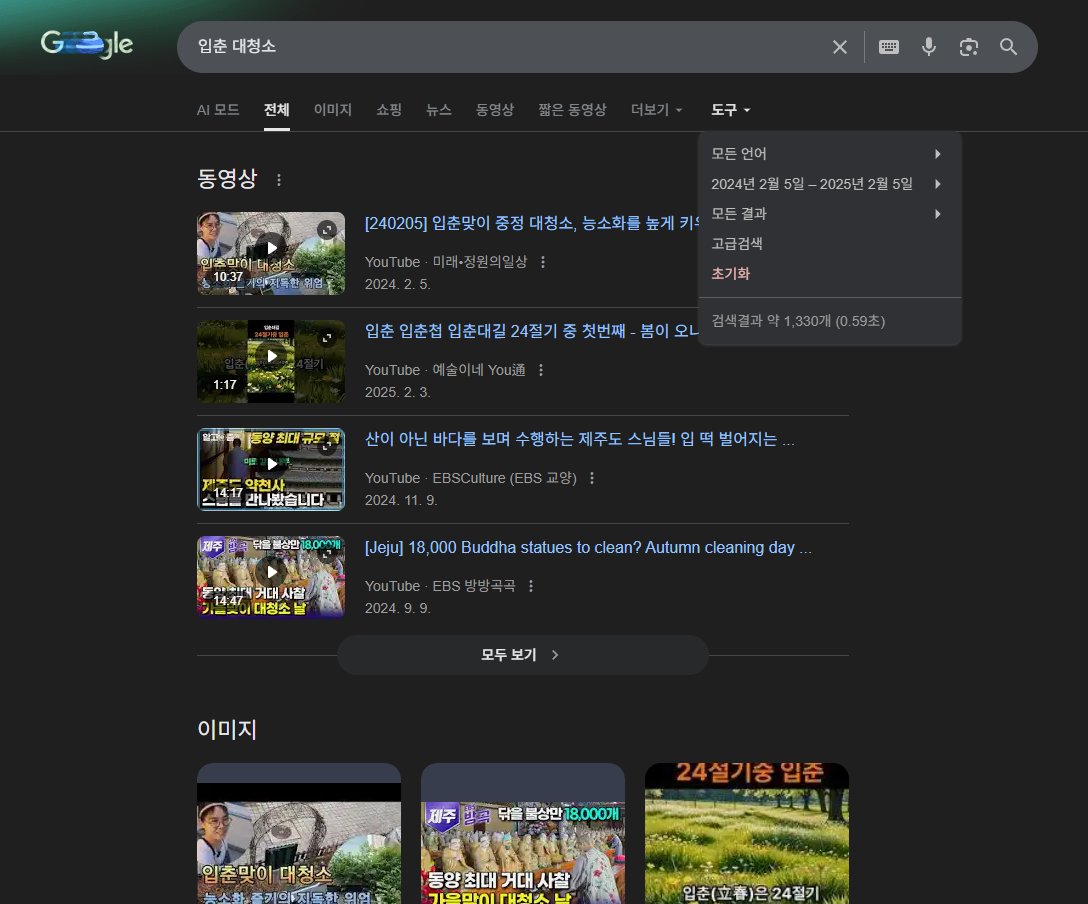
Task: Switch to the 뉴스 tab
Action: pyautogui.click(x=438, y=110)
